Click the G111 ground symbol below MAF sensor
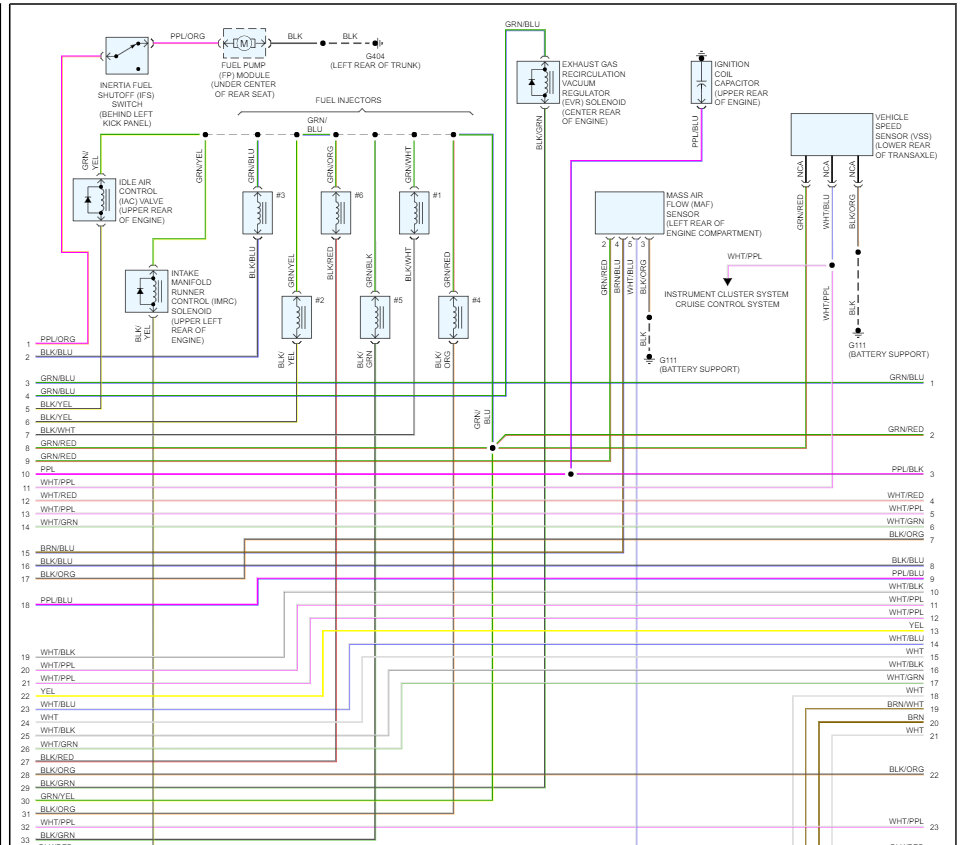 click(650, 359)
